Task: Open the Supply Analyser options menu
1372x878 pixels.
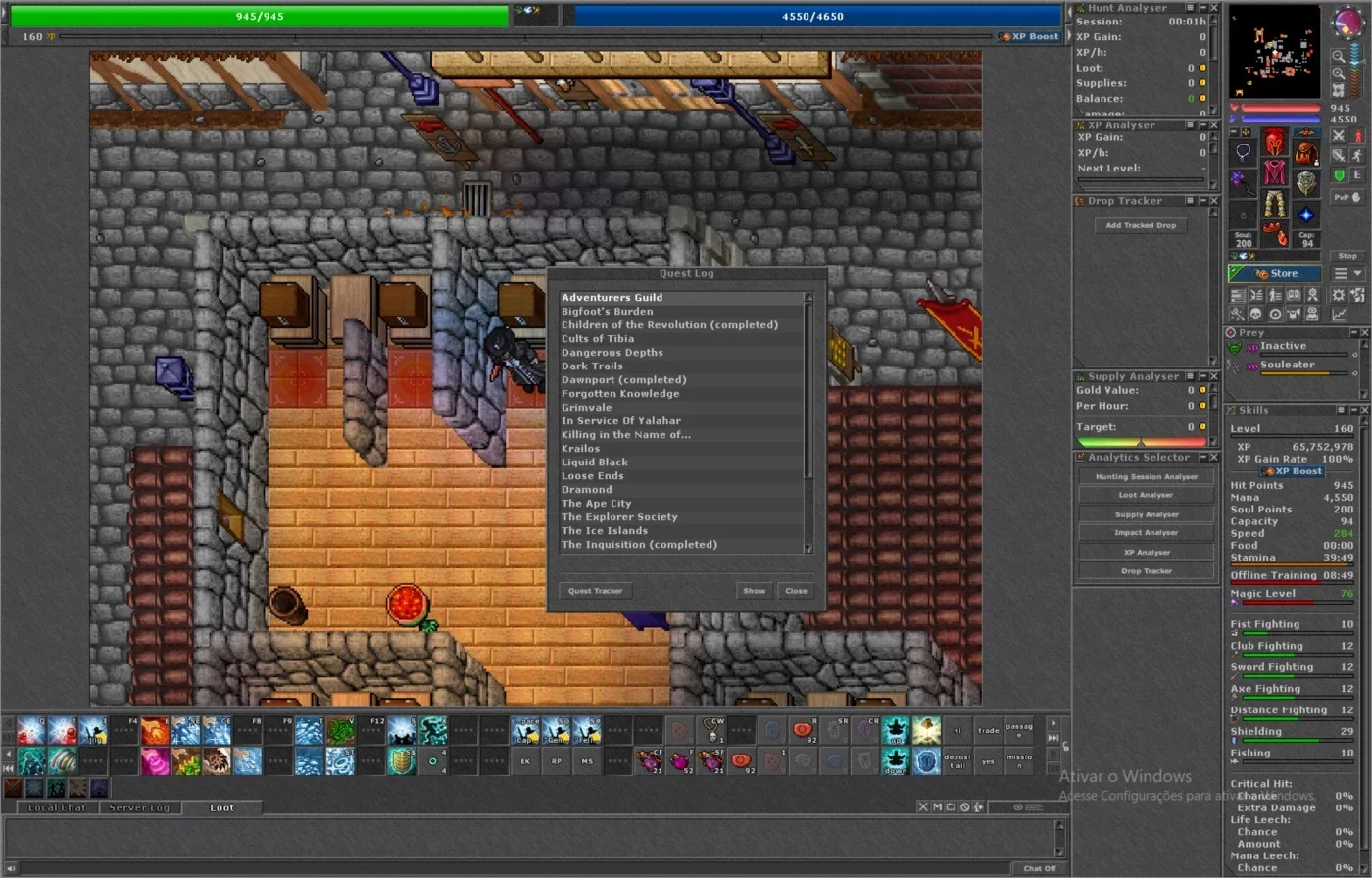Action: click(x=1190, y=376)
